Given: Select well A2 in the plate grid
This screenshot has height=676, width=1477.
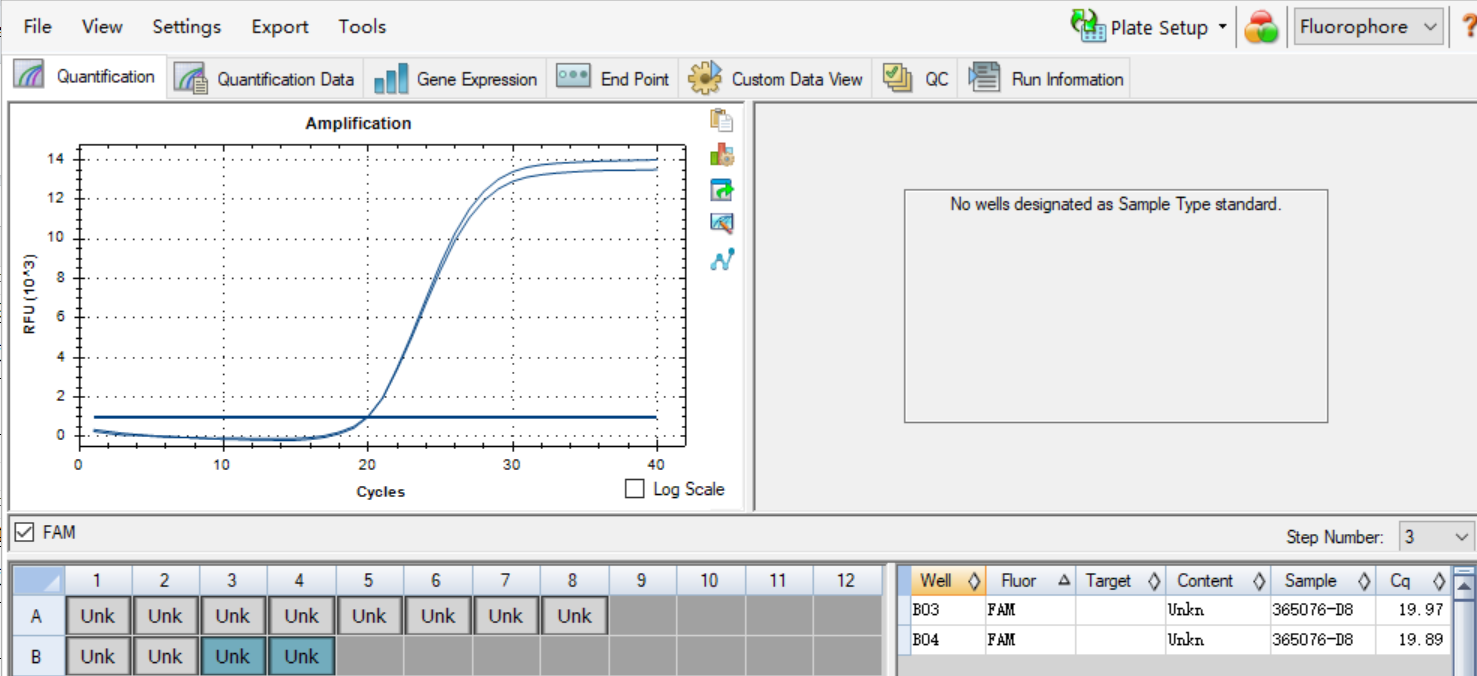Looking at the screenshot, I should point(165,616).
